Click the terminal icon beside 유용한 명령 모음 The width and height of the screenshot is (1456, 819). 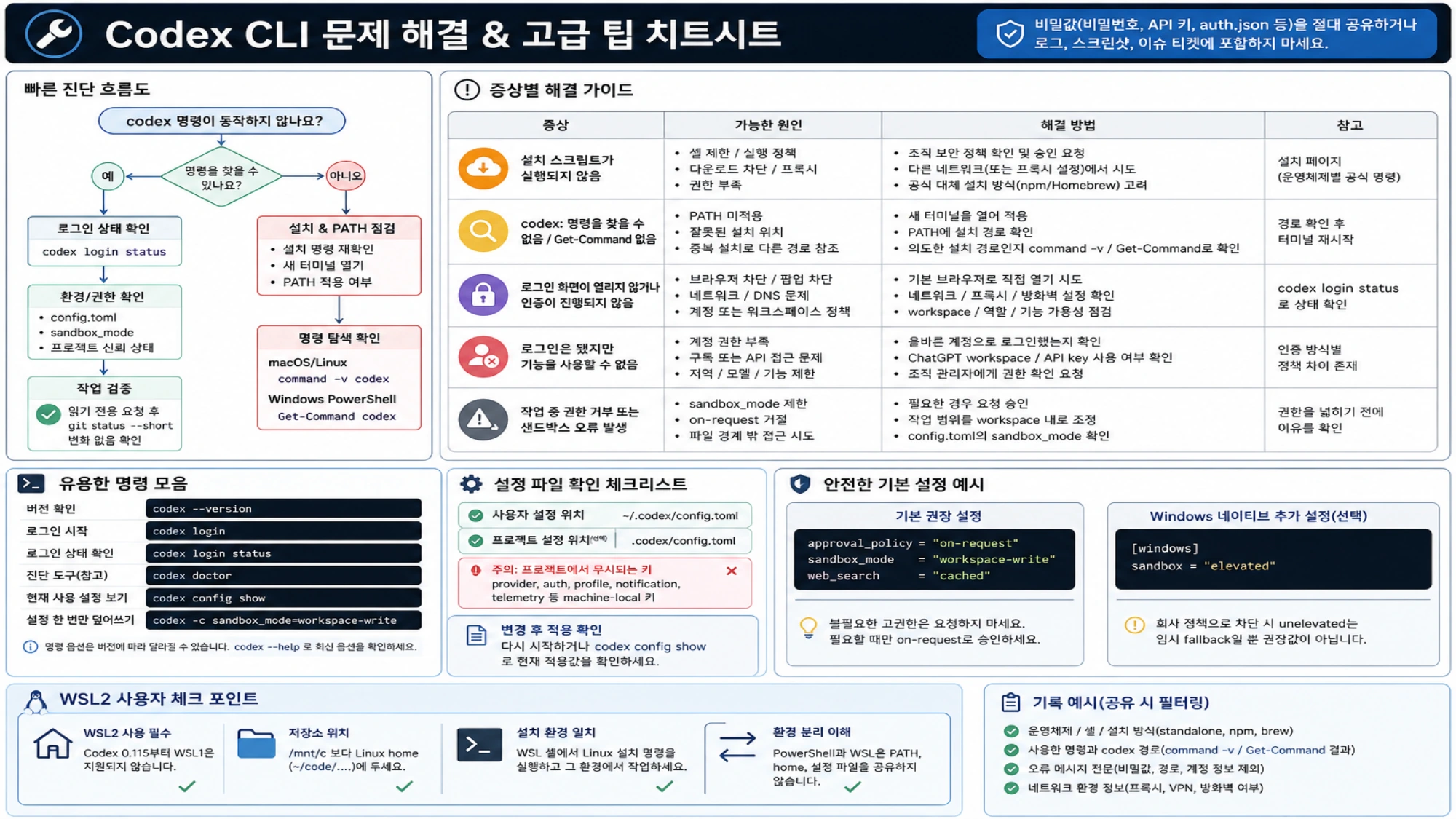[31, 483]
